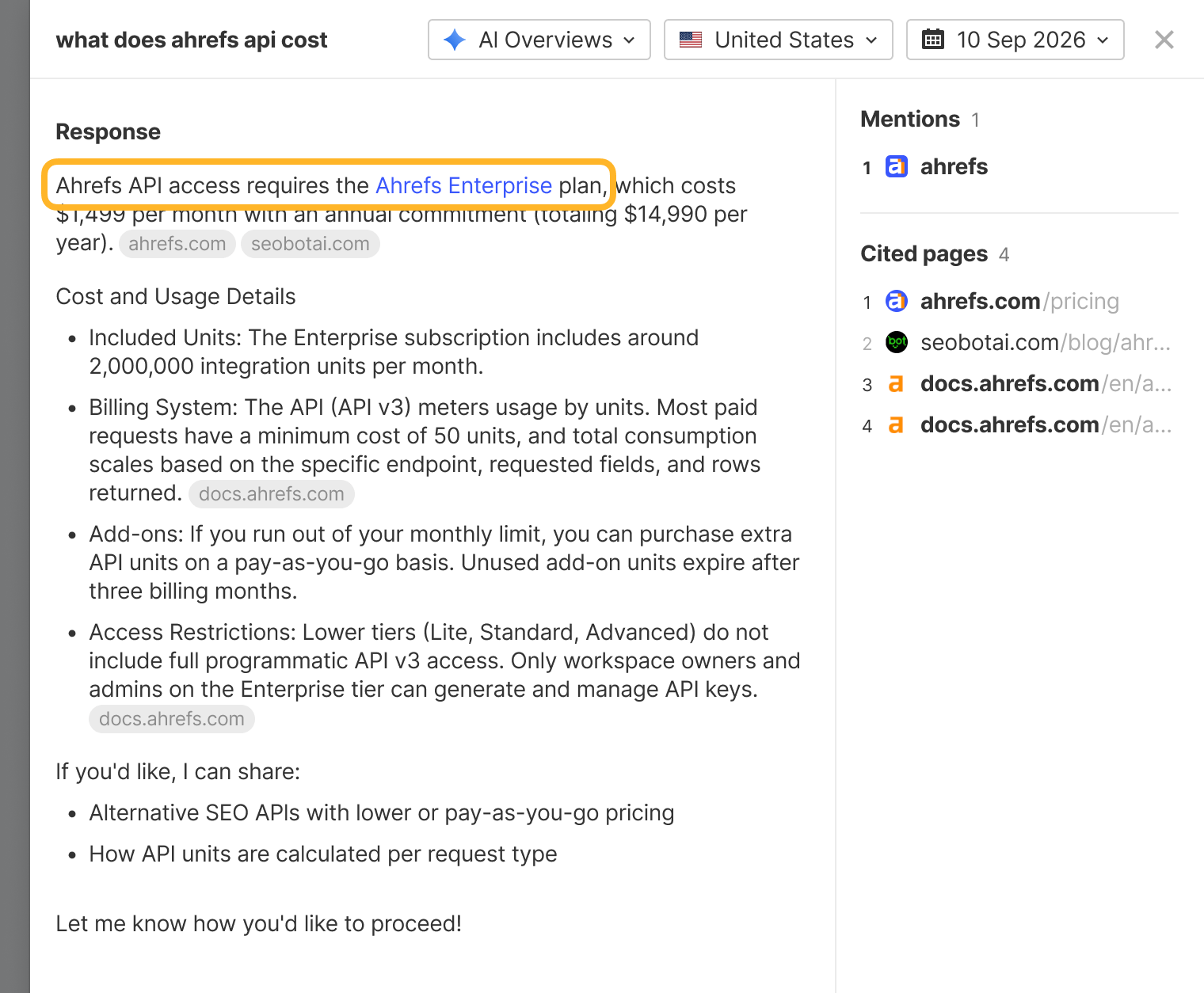Click the 'Add-ons' bullet text
Screen dimensions: 1204x993
coord(444,562)
